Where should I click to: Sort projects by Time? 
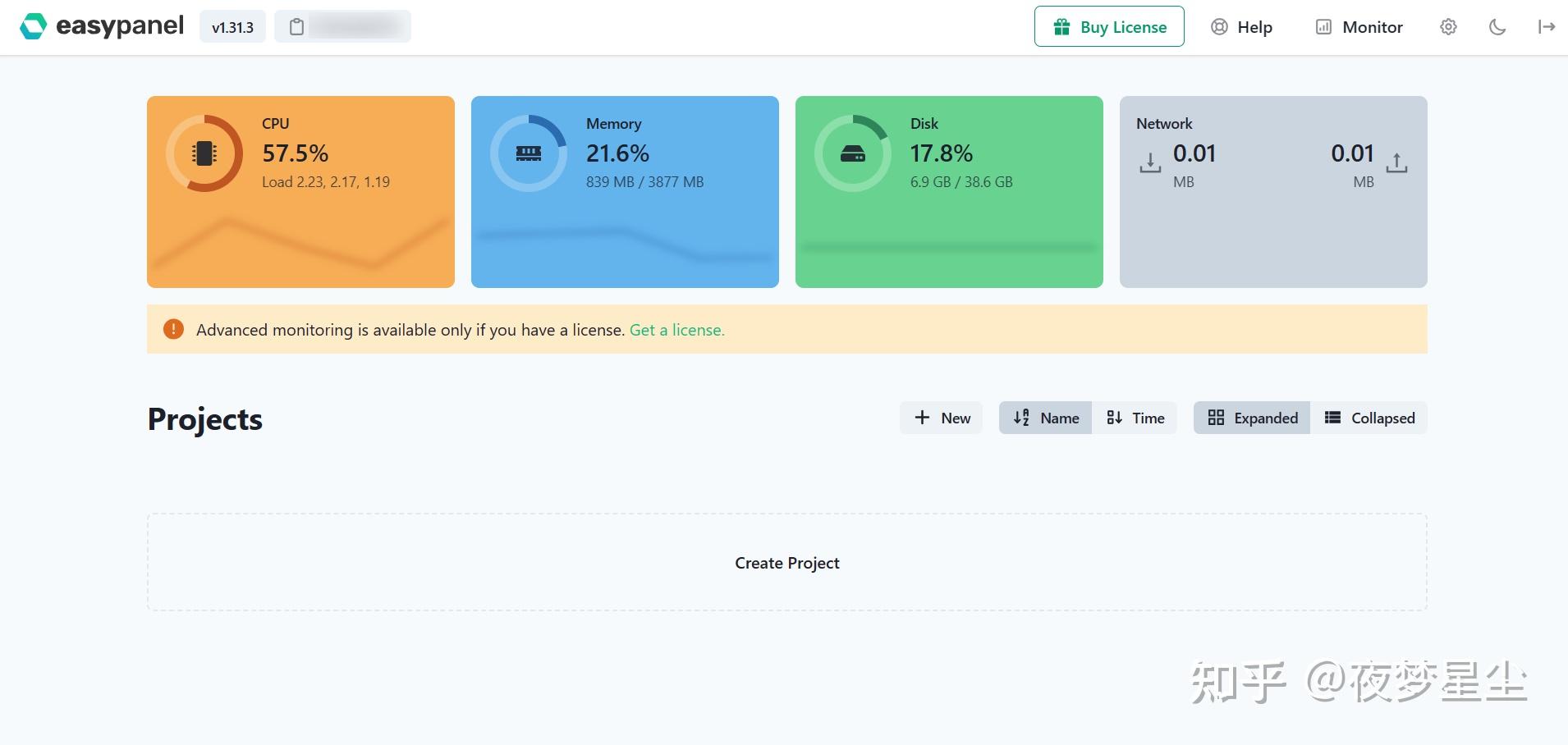[1135, 418]
